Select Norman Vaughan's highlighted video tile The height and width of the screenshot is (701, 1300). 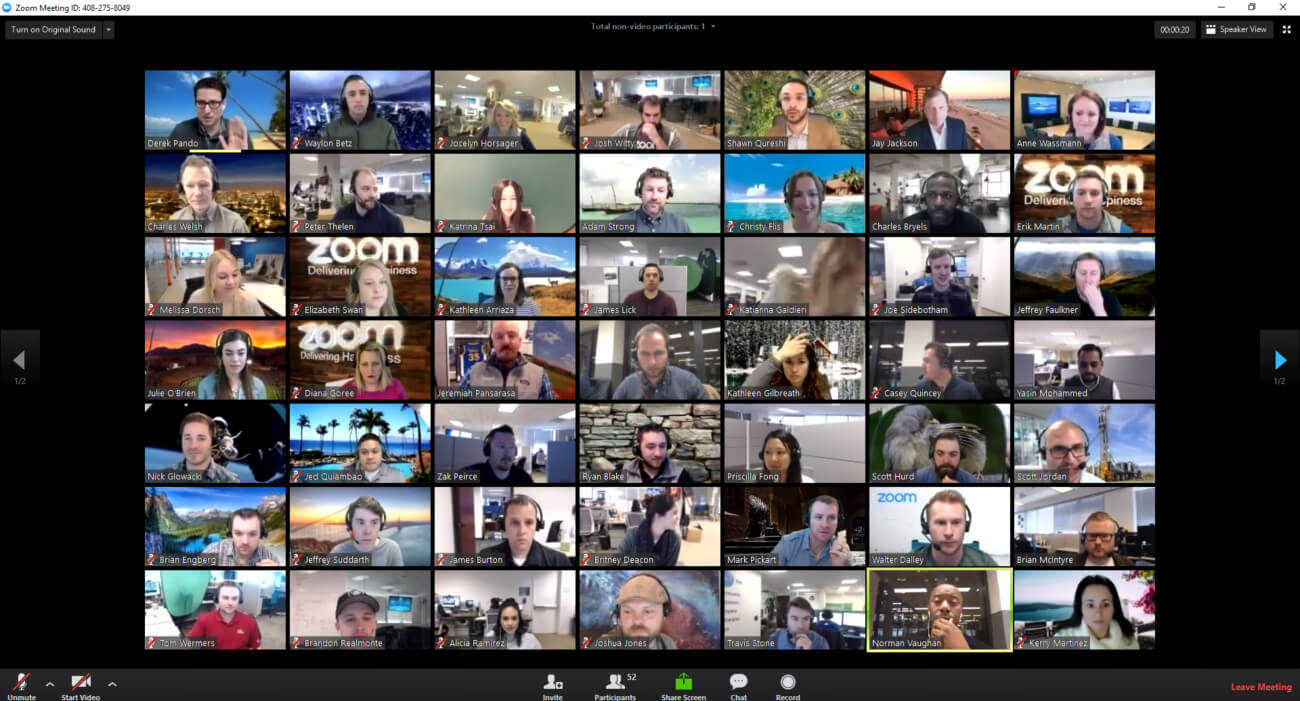(x=939, y=610)
